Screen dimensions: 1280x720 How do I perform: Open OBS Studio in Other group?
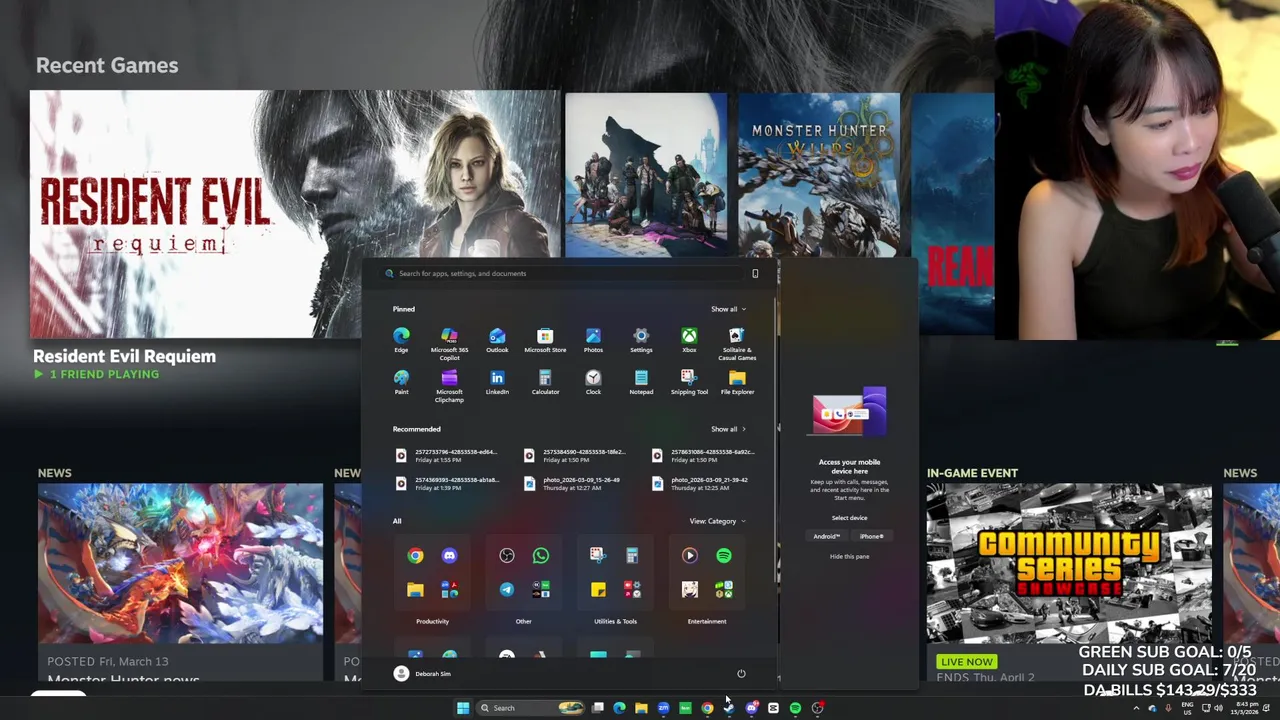[507, 555]
